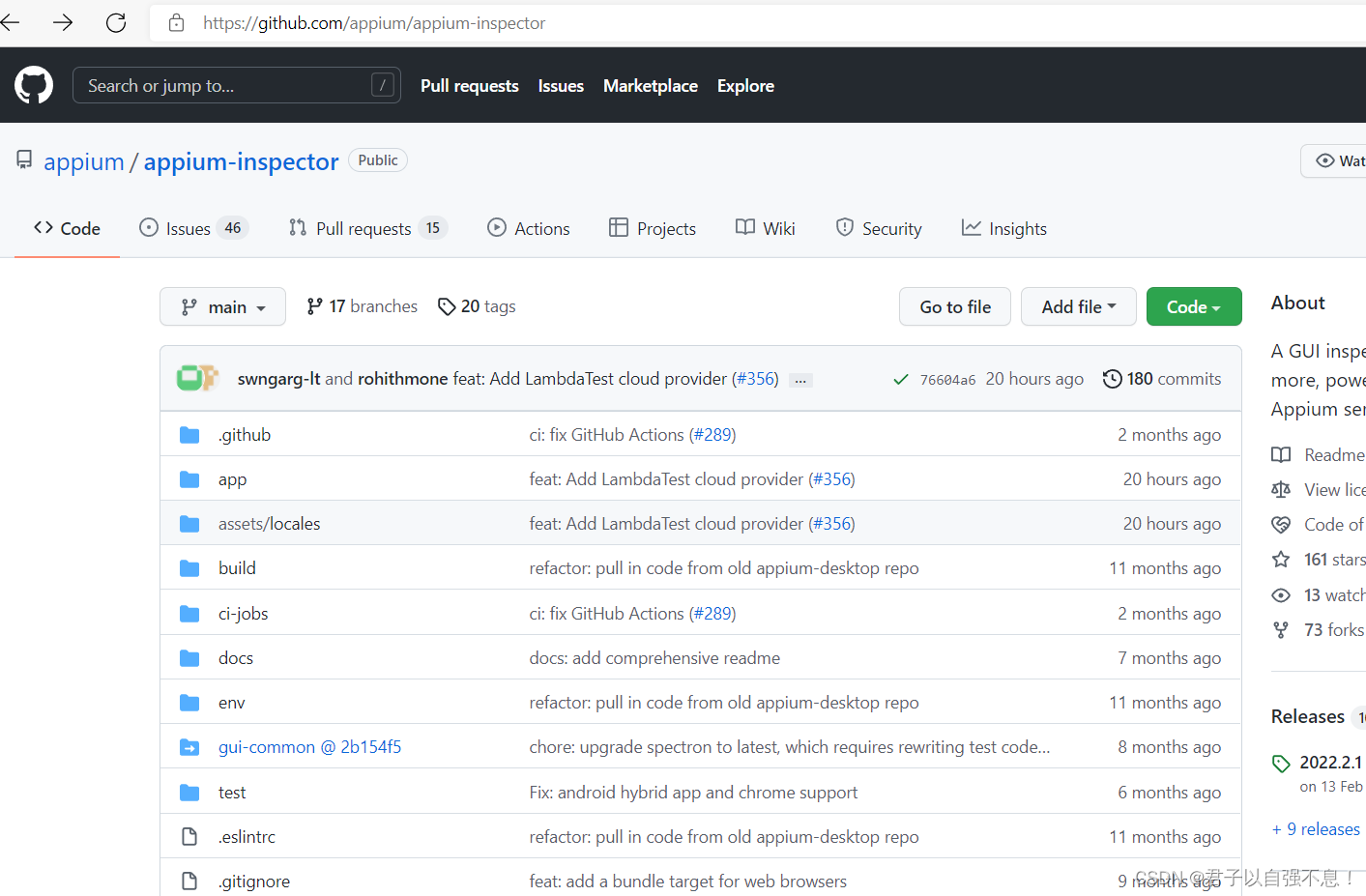The height and width of the screenshot is (896, 1366).
Task: Open Pull requests in top navigation
Action: click(470, 86)
